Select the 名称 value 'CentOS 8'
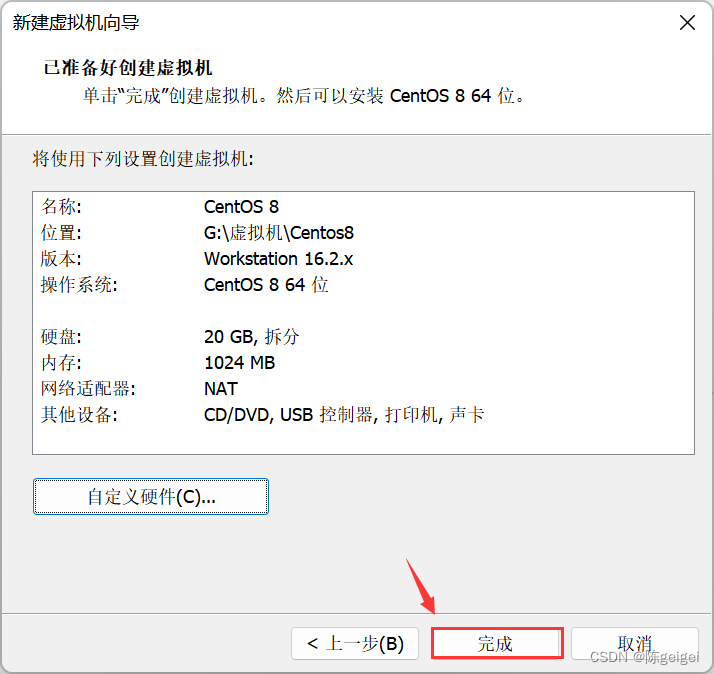Screen dimensions: 714x674 click(x=241, y=207)
